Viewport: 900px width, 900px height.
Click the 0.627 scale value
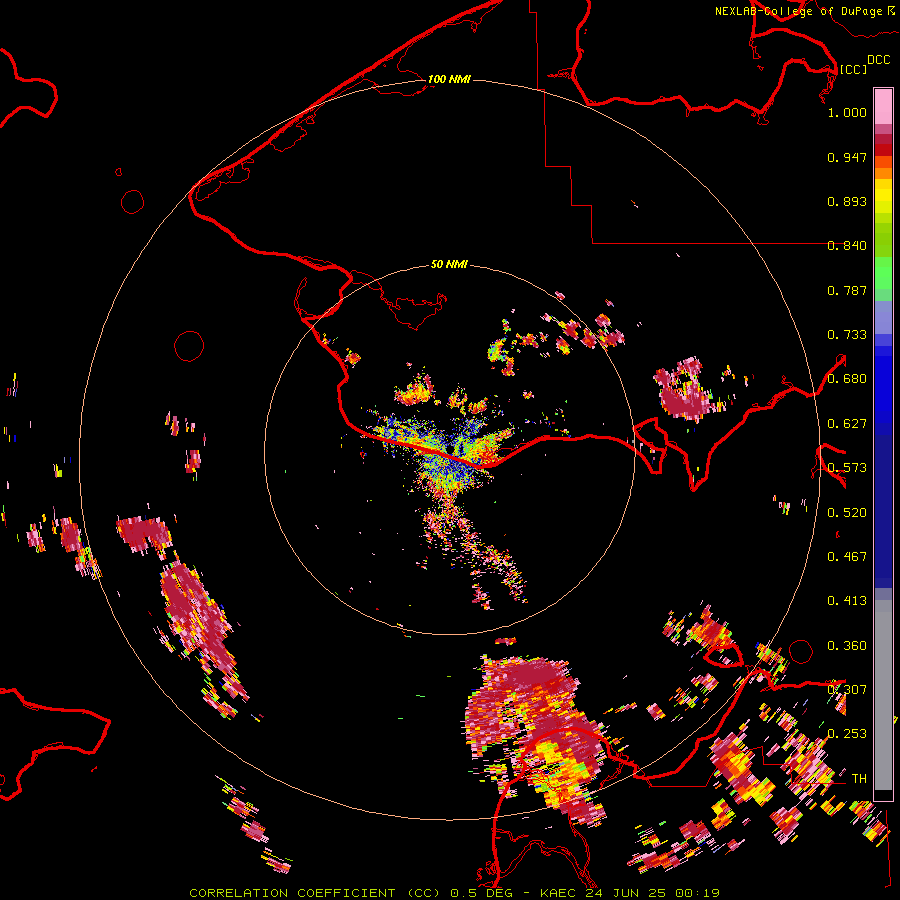[x=847, y=424]
